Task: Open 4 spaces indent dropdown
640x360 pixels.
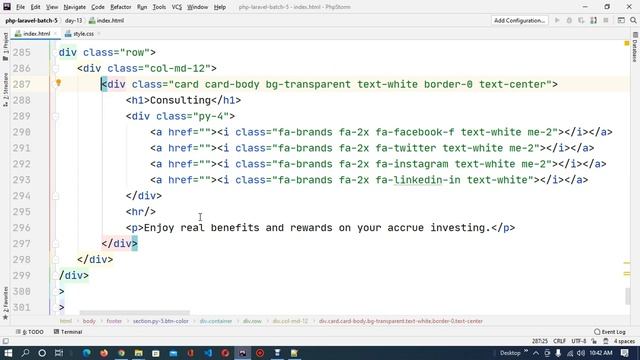Action: [x=624, y=341]
